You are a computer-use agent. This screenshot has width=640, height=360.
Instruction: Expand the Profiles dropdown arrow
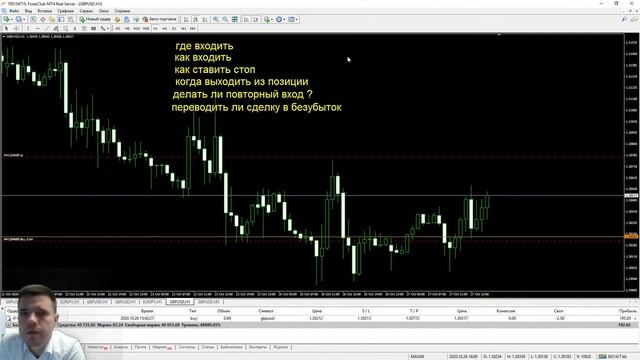pyautogui.click(x=24, y=19)
